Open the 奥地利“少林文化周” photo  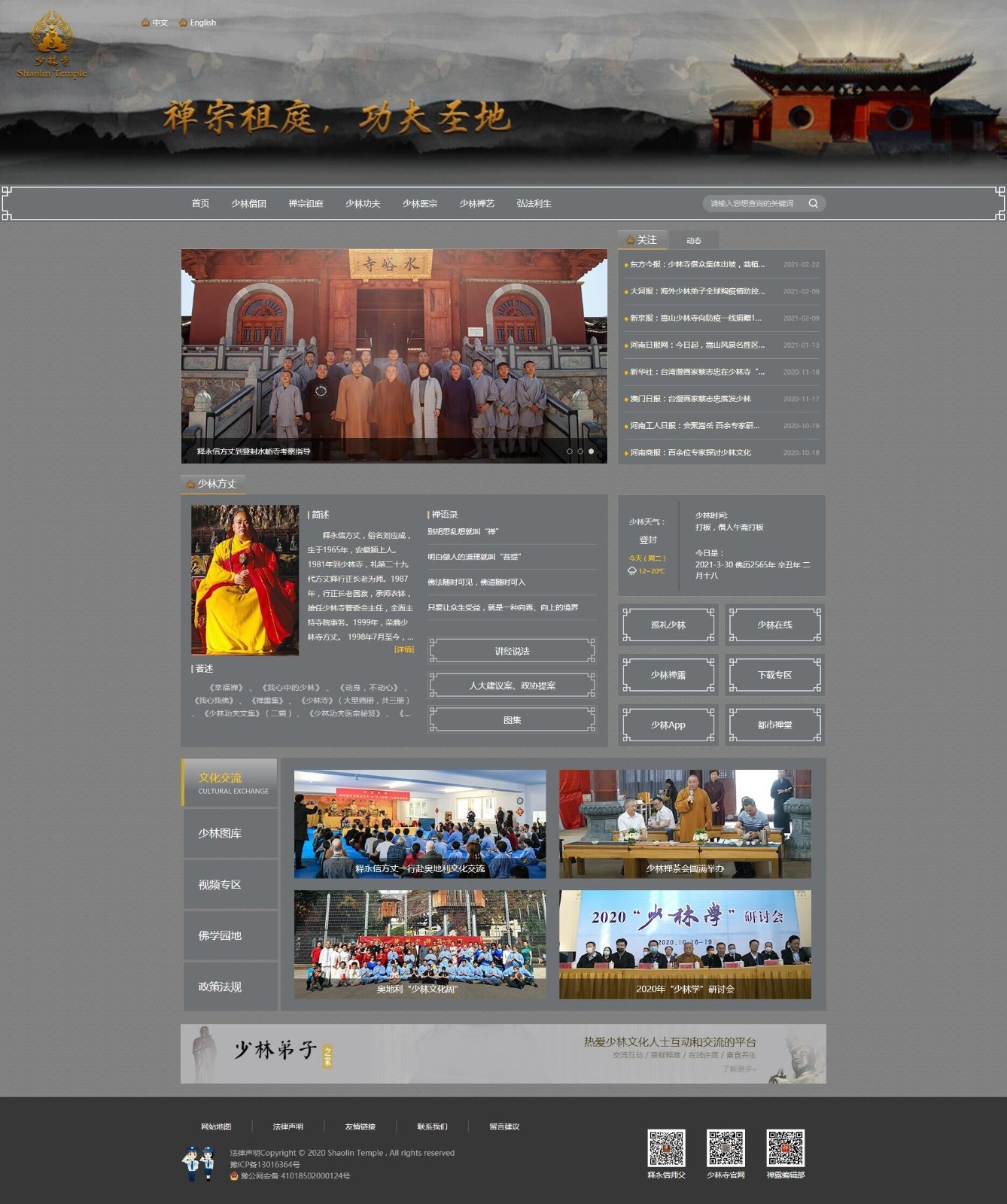click(x=420, y=944)
